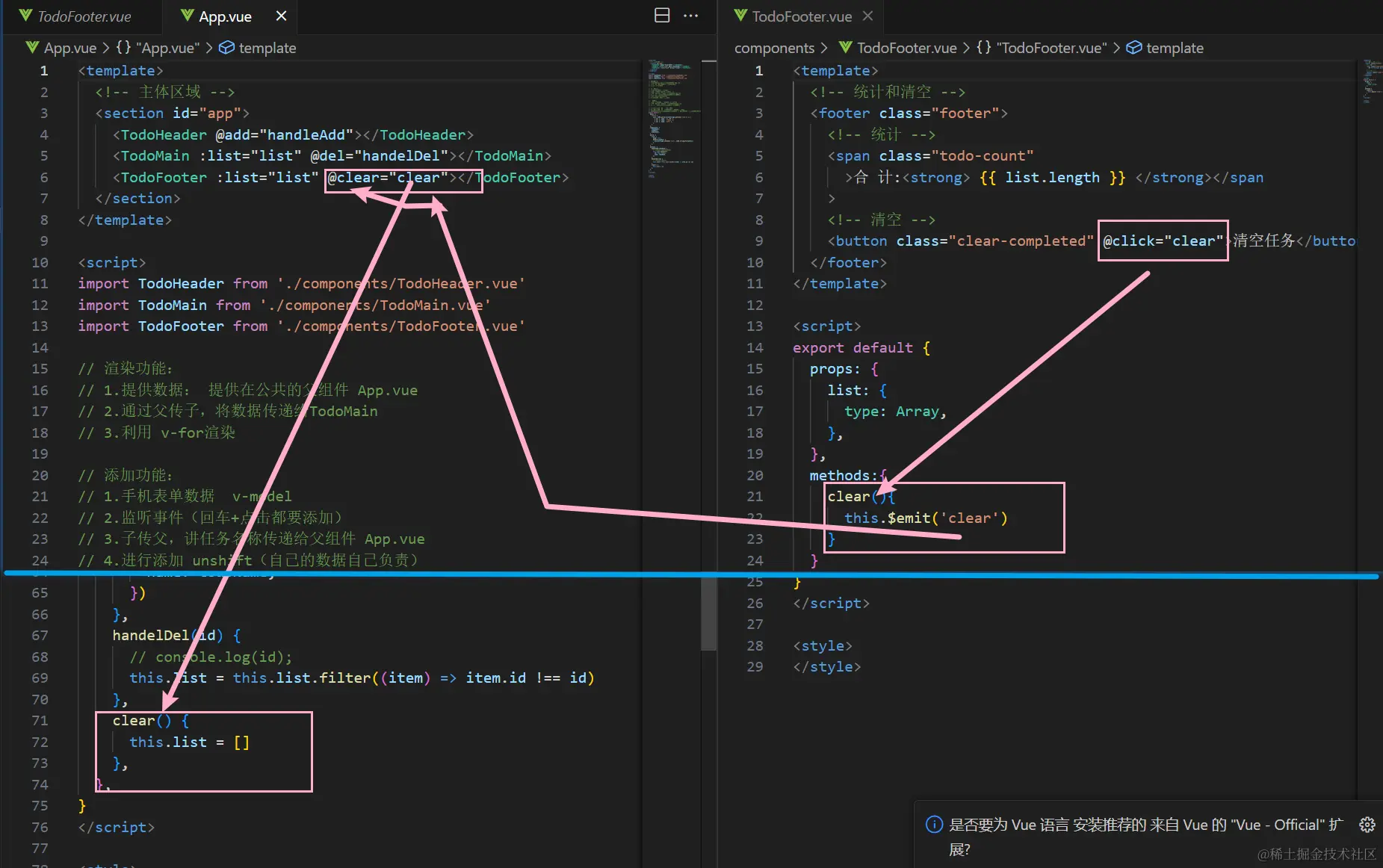Click the Vue icon on the left TodoFooter.vue tab
1383x868 pixels.
click(26, 16)
